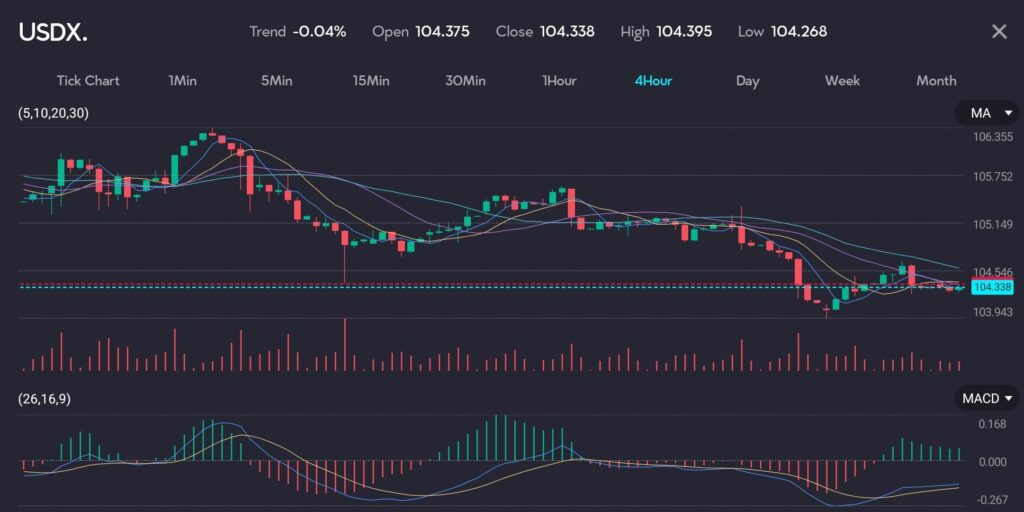1024x512 pixels.
Task: Click the active 4Hour timeframe tab
Action: pos(653,81)
